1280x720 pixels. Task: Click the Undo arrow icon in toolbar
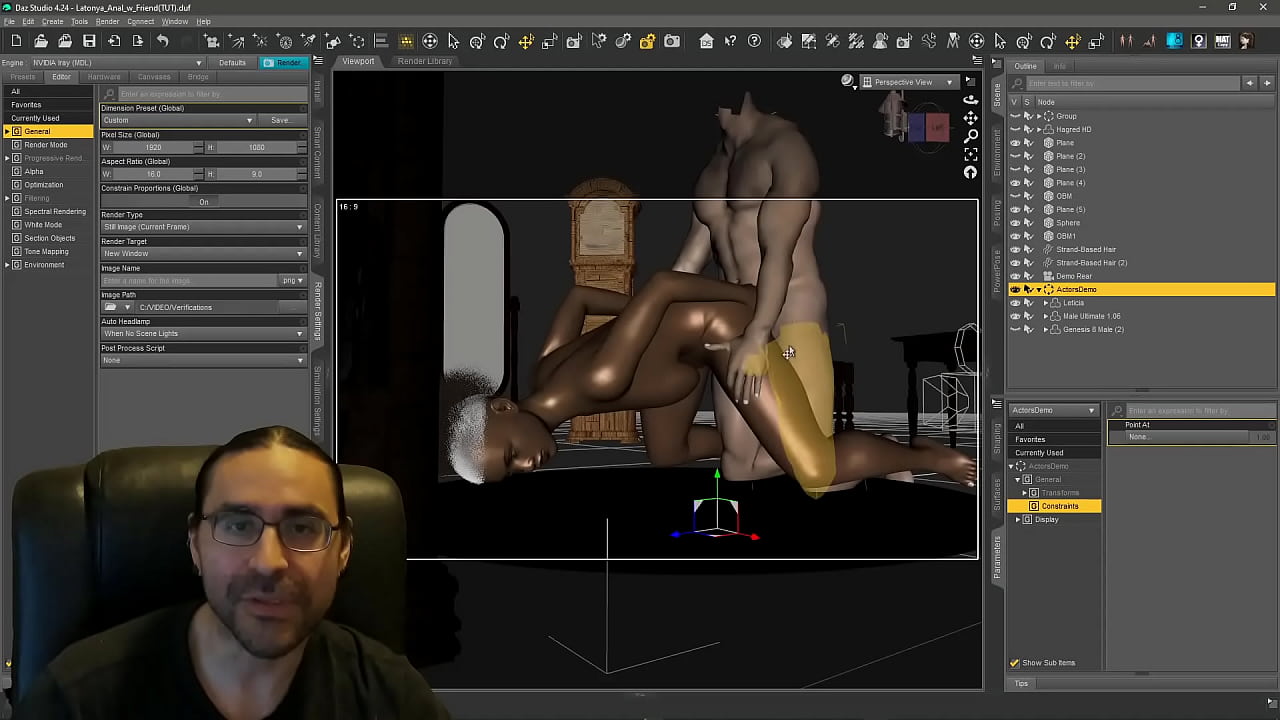coord(162,41)
